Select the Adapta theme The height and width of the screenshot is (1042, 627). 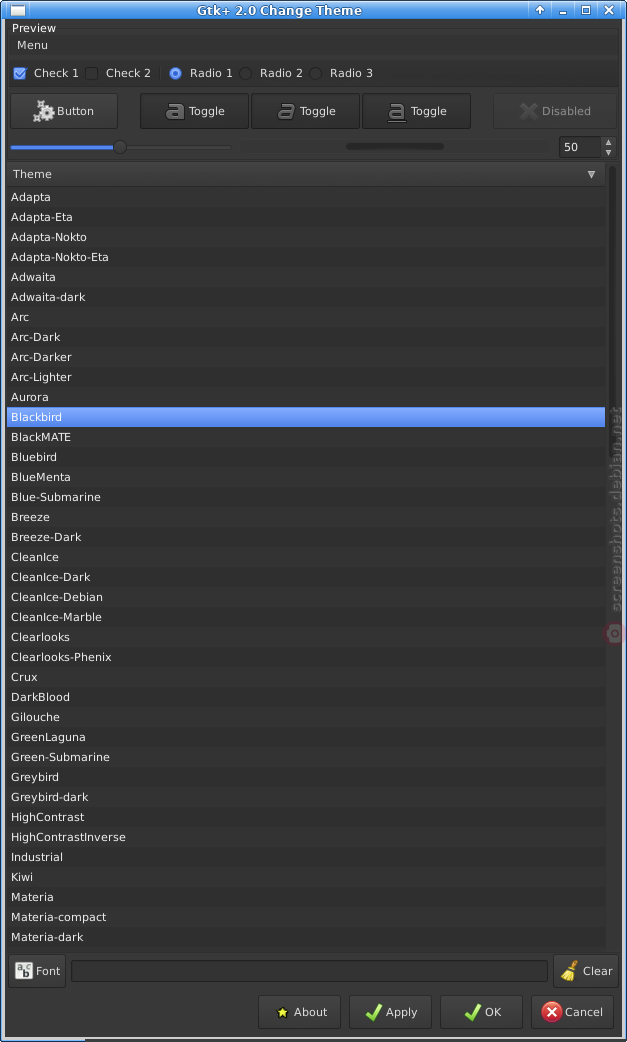click(x=306, y=197)
